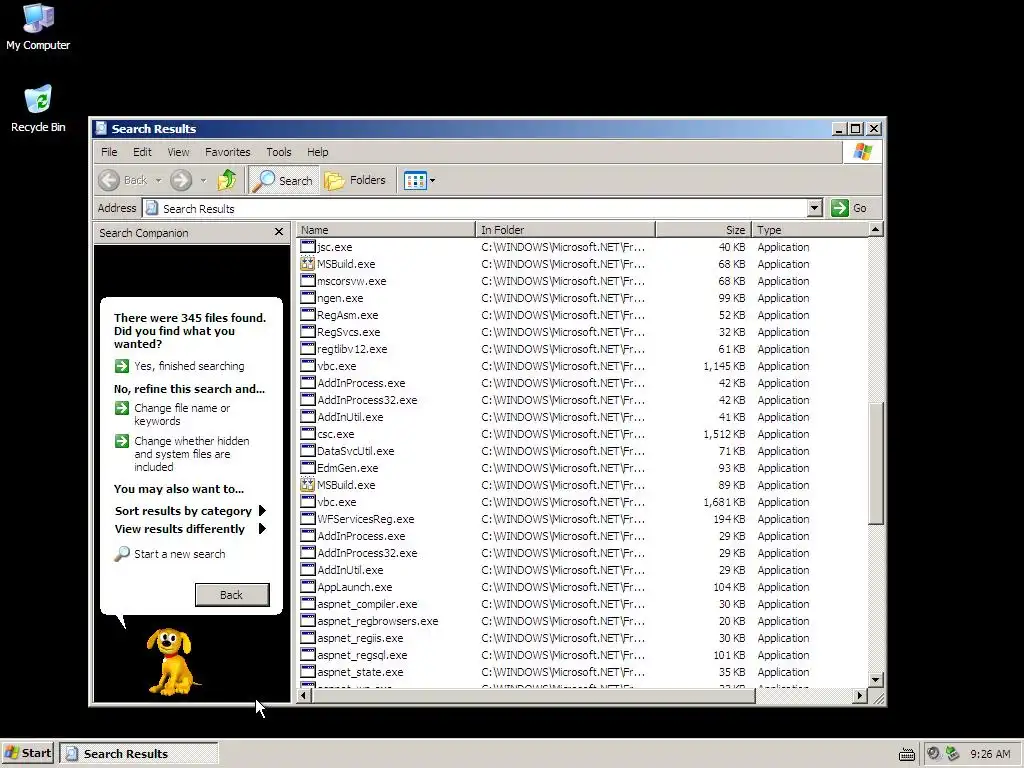Open the Favorites menu
The height and width of the screenshot is (768, 1024).
click(227, 152)
